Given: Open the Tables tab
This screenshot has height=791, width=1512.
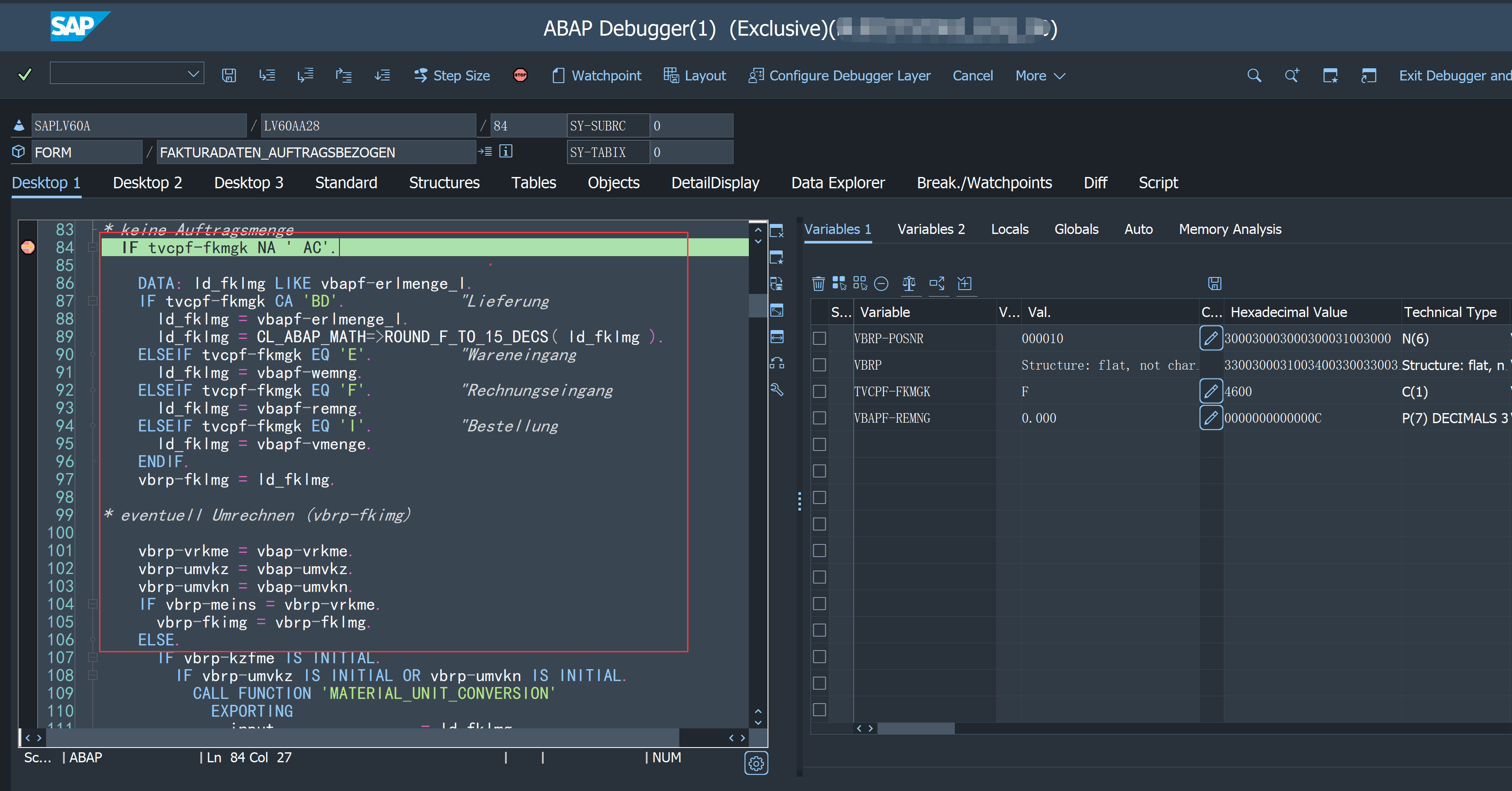Looking at the screenshot, I should tap(533, 183).
